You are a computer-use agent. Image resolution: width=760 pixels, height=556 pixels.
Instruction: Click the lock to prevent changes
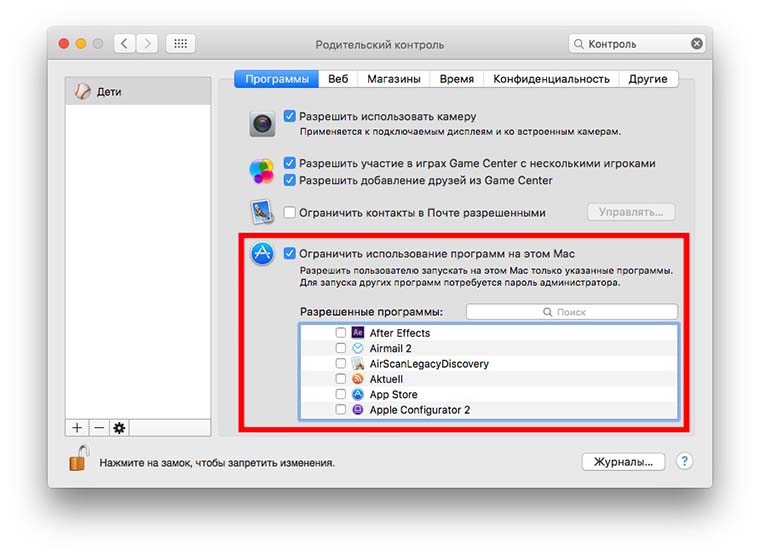pyautogui.click(x=79, y=459)
